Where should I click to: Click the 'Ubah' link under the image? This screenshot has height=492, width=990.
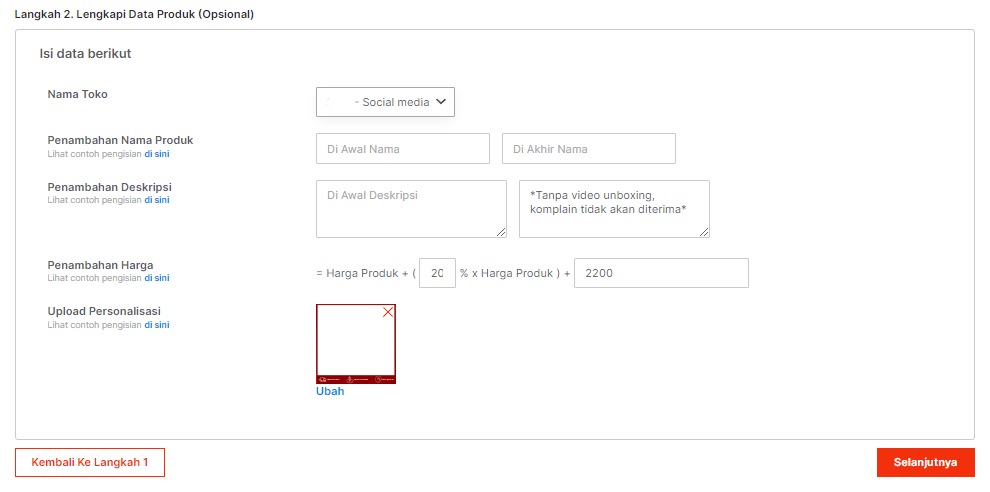330,392
